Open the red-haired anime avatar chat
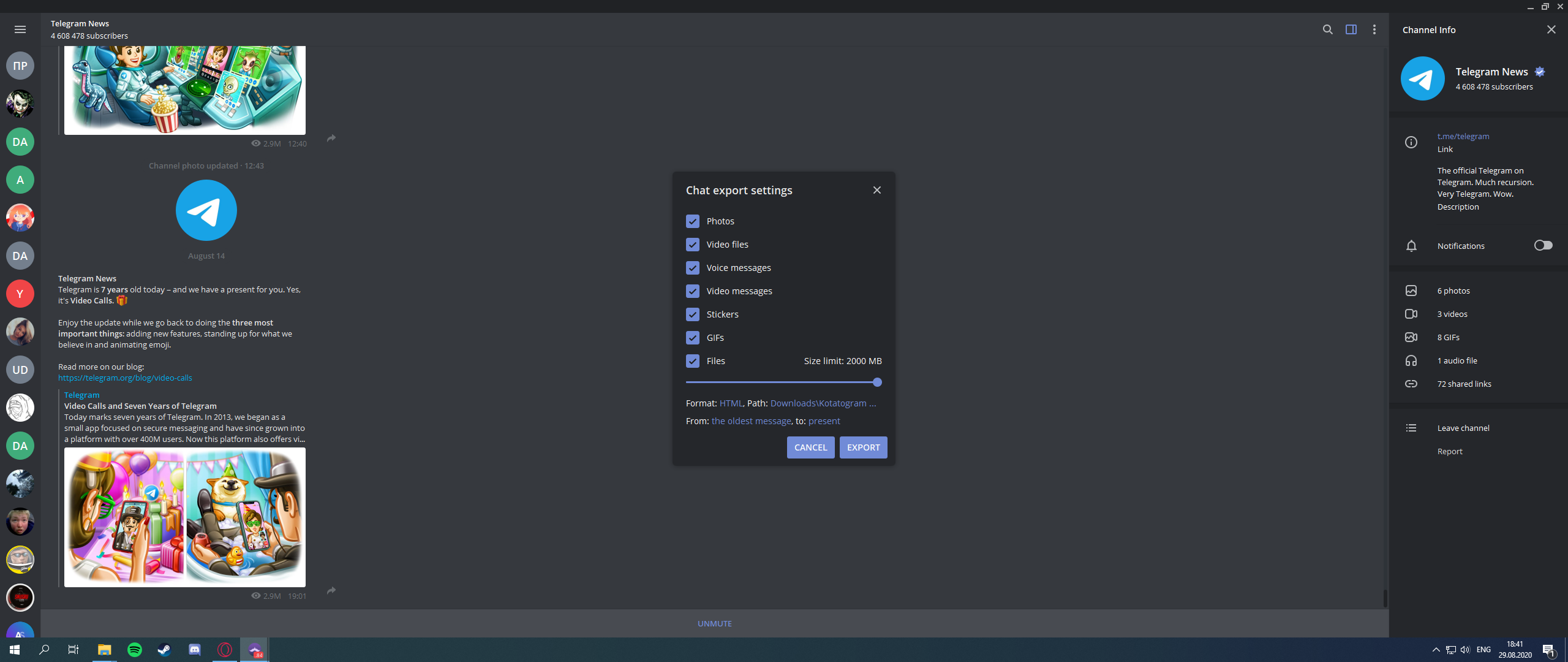This screenshot has height=662, width=1568. [20, 218]
